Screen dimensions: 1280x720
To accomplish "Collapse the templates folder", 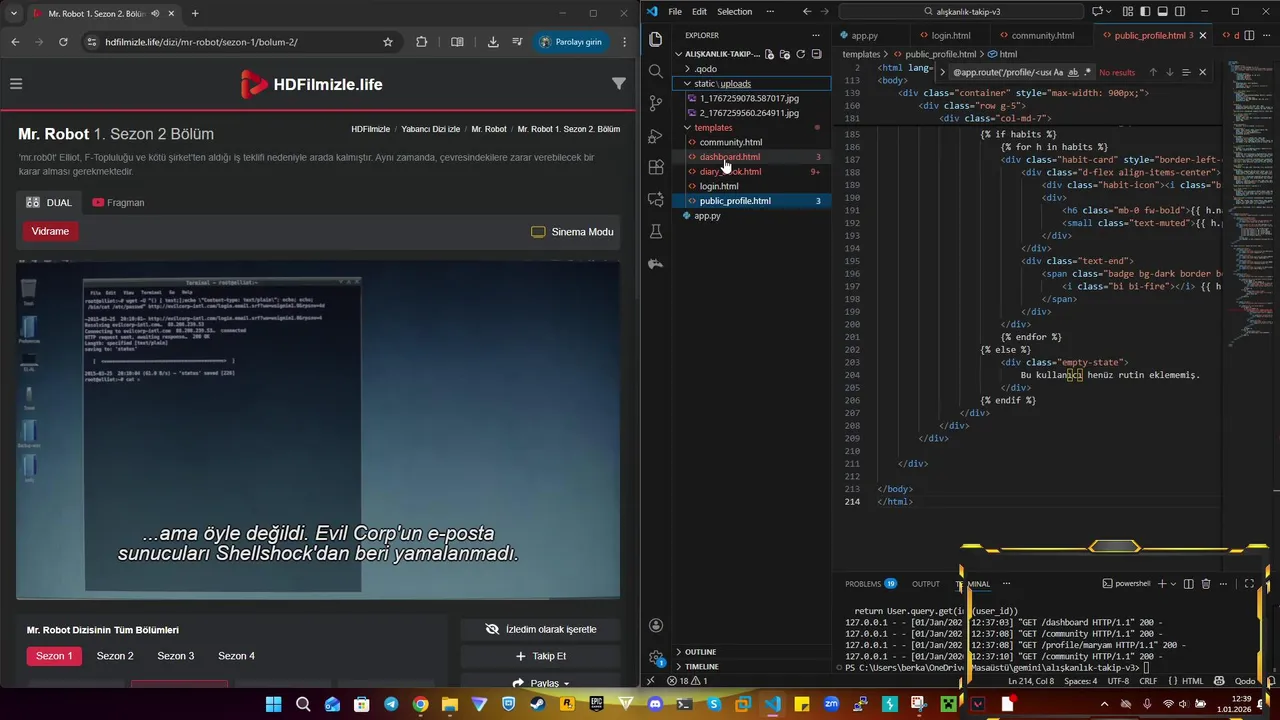I will pyautogui.click(x=752, y=128).
